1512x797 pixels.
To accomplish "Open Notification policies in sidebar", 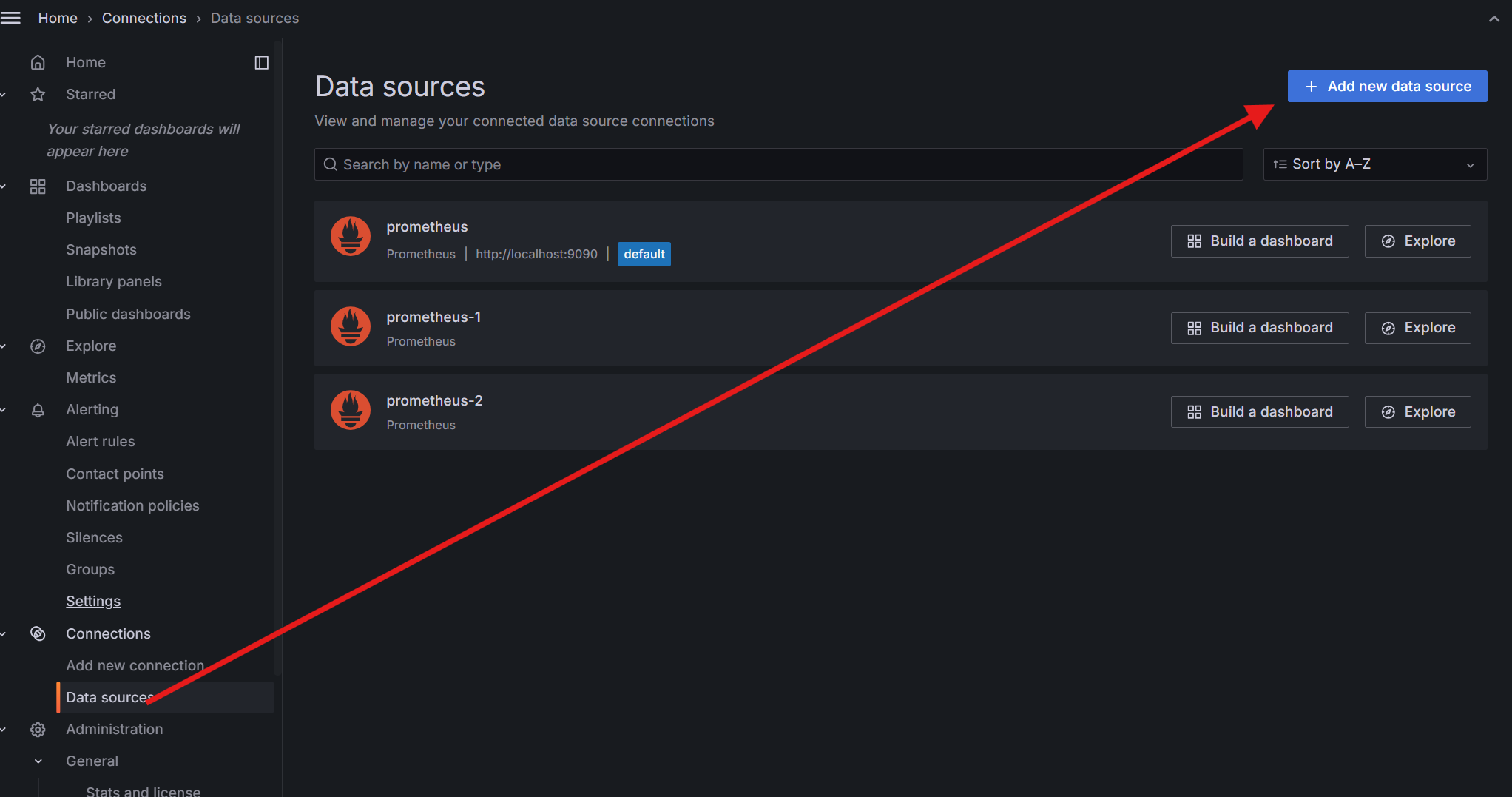I will click(132, 505).
